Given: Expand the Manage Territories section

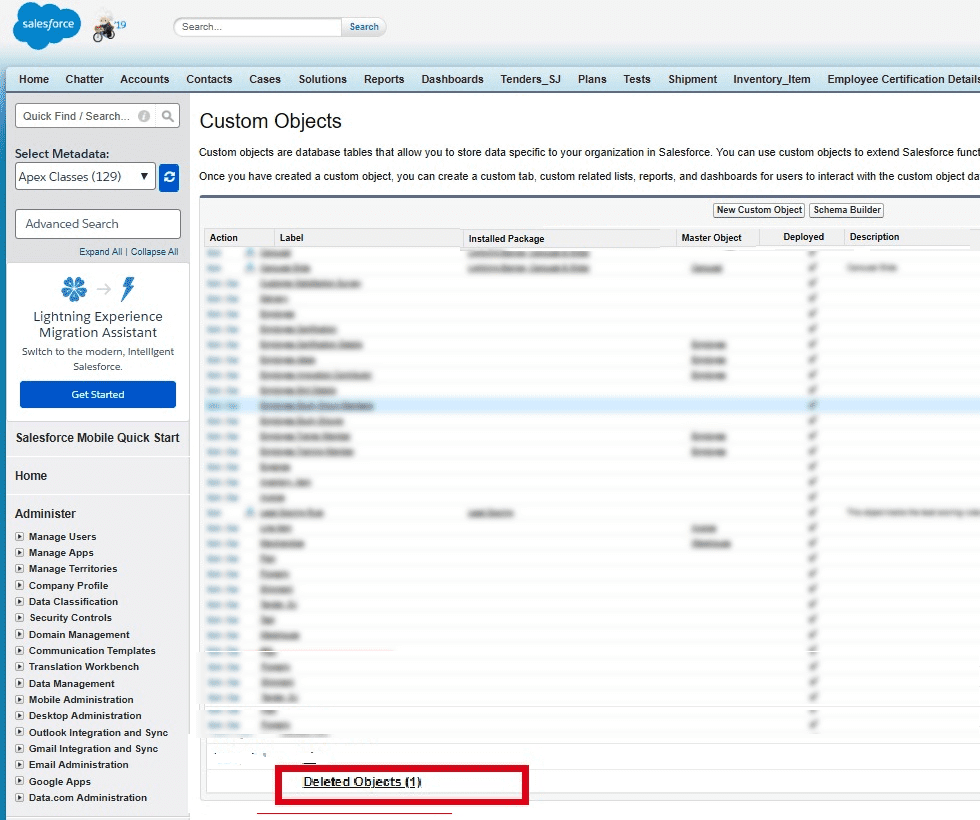Looking at the screenshot, I should 19,569.
